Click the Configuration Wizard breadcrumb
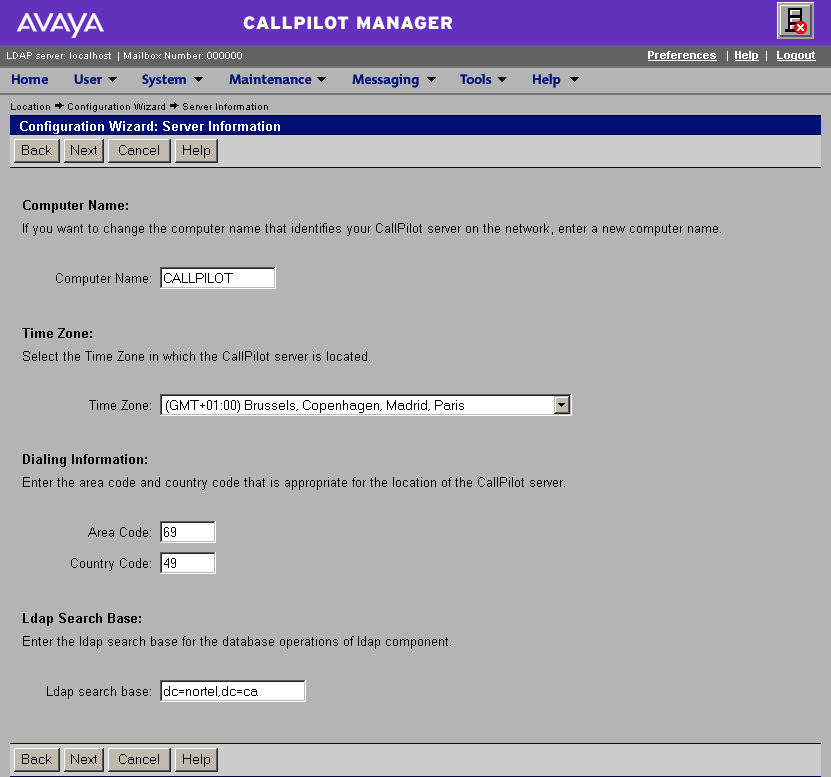 coord(116,107)
